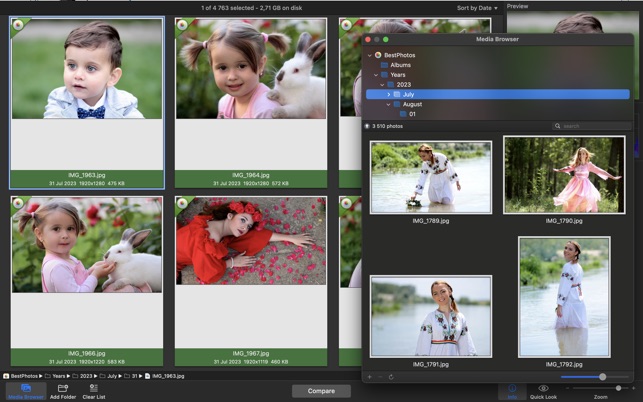
Task: Click the corner badge on IMG_1963 thumbnail
Action: coord(17,26)
